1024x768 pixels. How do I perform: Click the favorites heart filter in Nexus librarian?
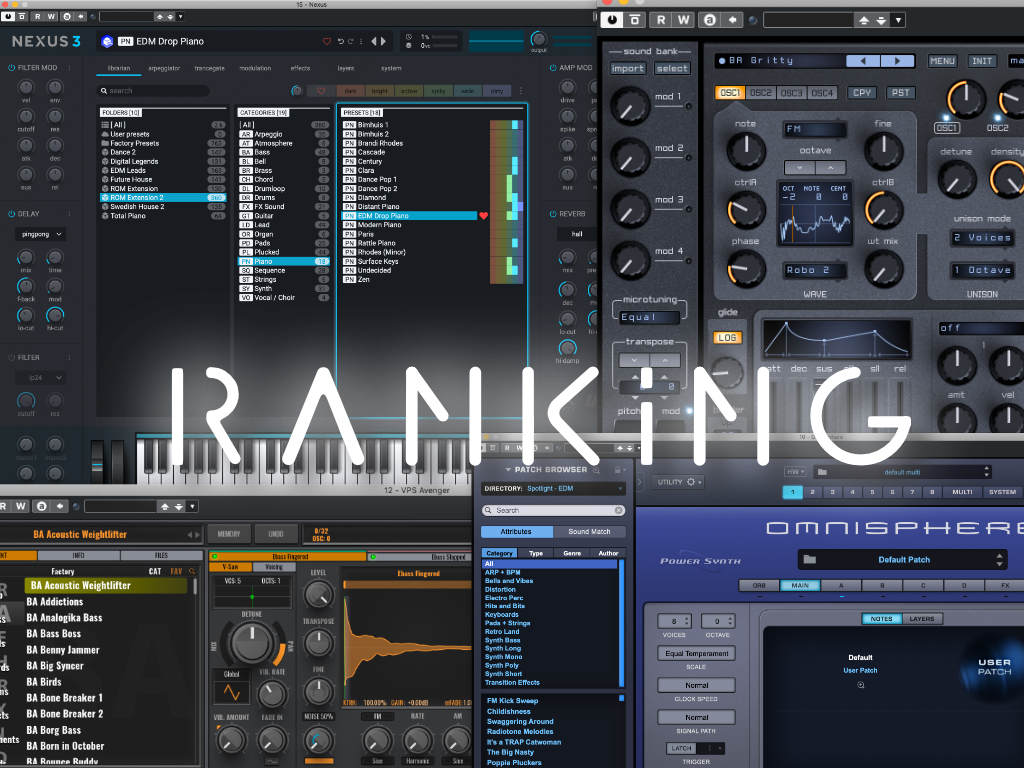321,90
